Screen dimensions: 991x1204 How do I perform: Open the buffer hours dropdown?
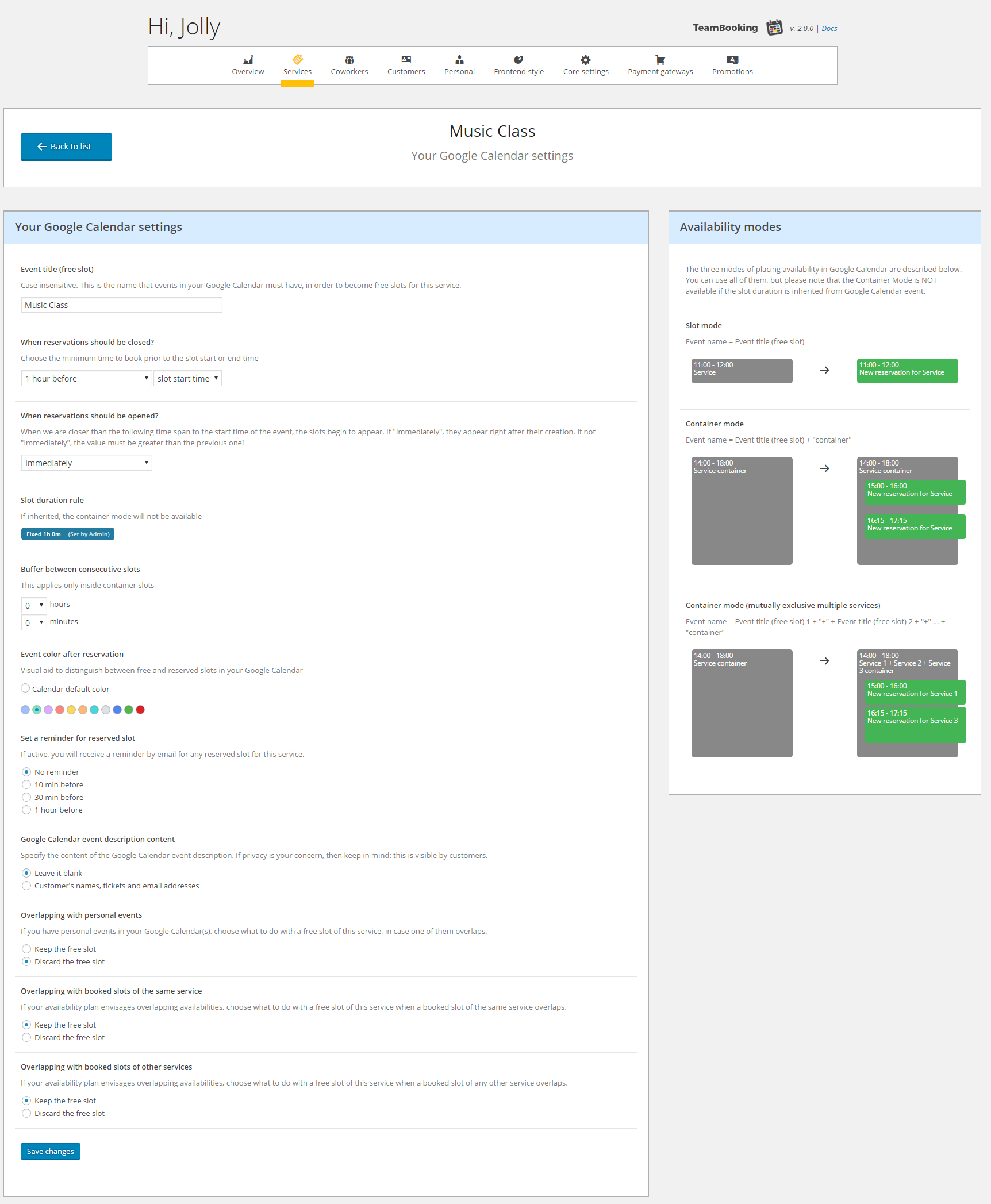(34, 605)
